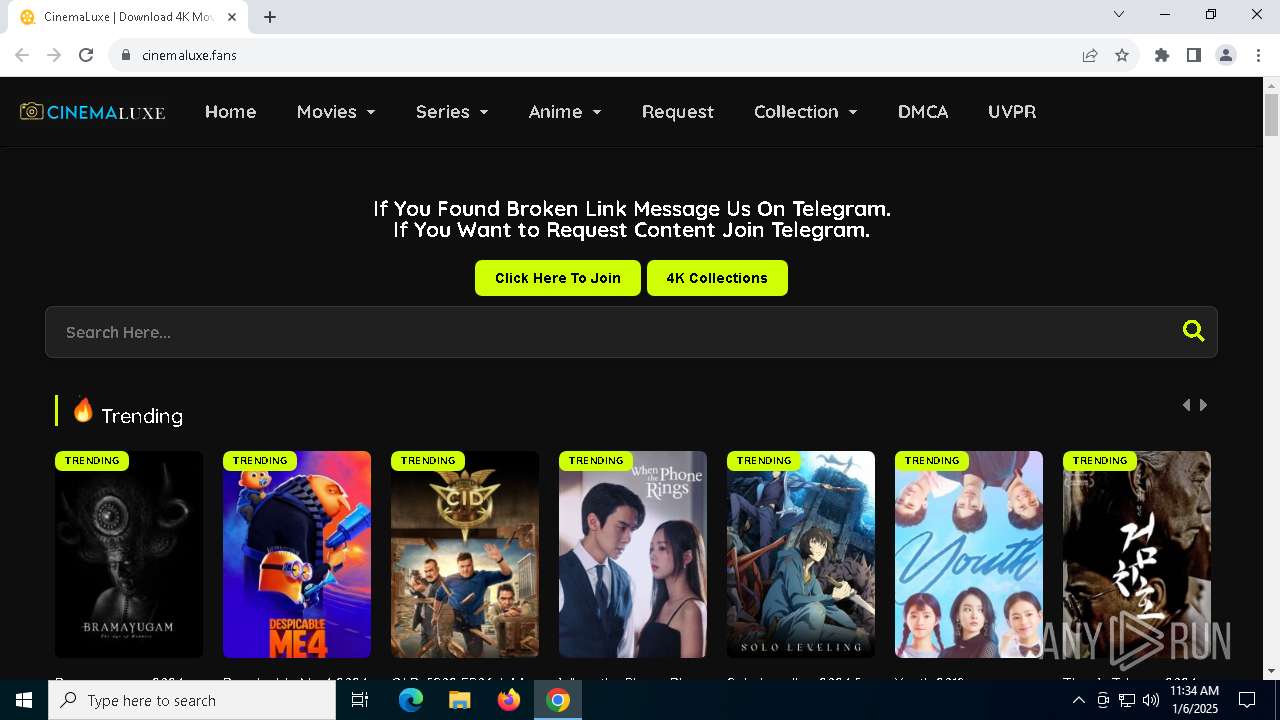Switch to Chrome on taskbar
Image resolution: width=1280 pixels, height=720 pixels.
558,700
